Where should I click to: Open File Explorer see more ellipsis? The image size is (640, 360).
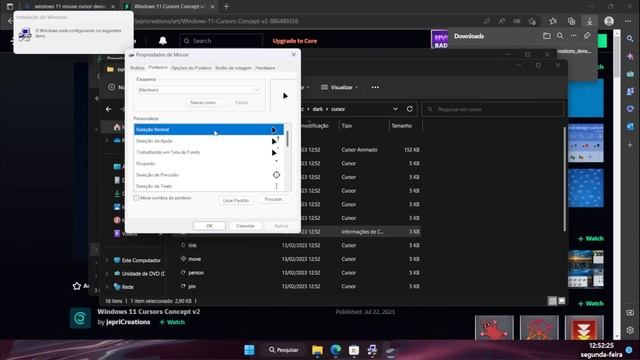375,87
